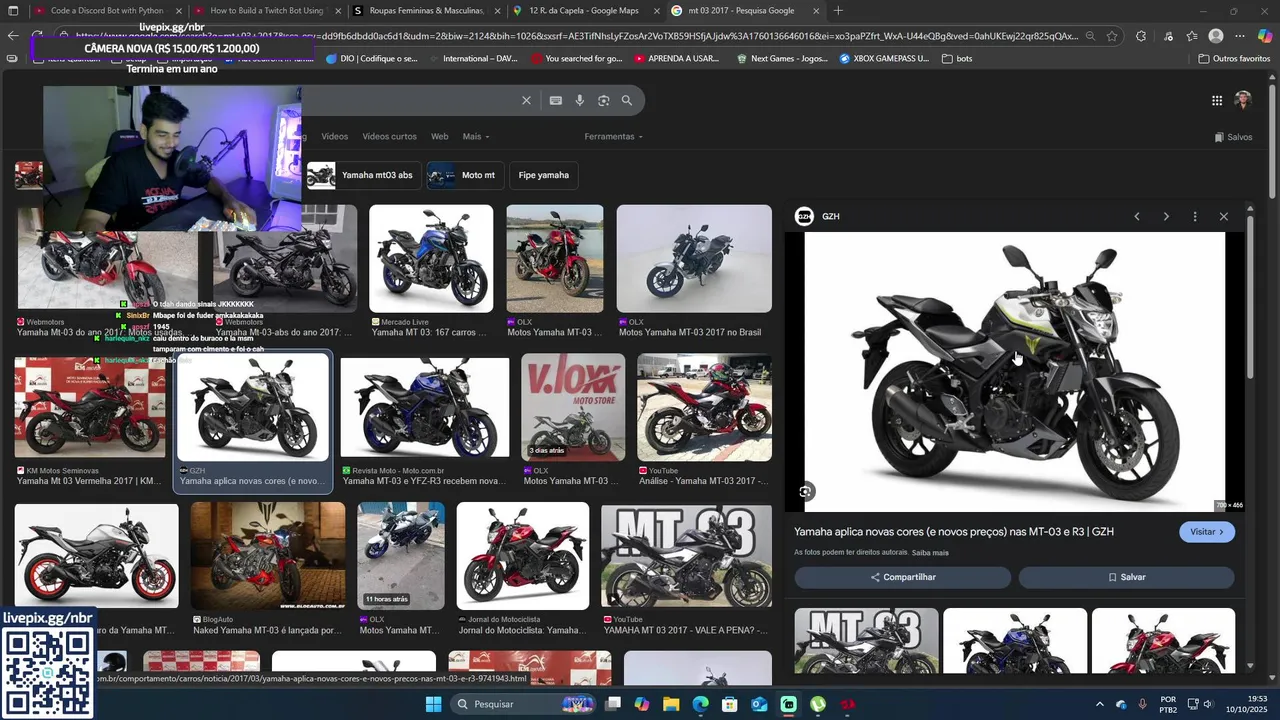The height and width of the screenshot is (720, 1280).
Task: Submit search with the magnifier icon
Action: [x=627, y=100]
